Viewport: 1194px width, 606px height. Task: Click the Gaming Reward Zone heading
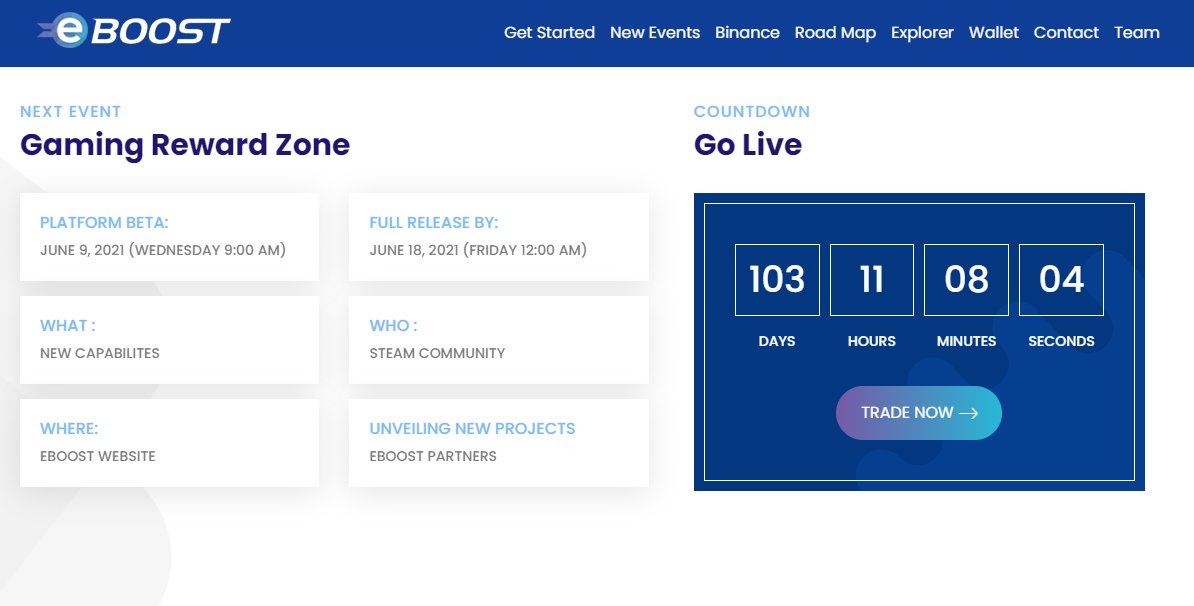[x=185, y=145]
